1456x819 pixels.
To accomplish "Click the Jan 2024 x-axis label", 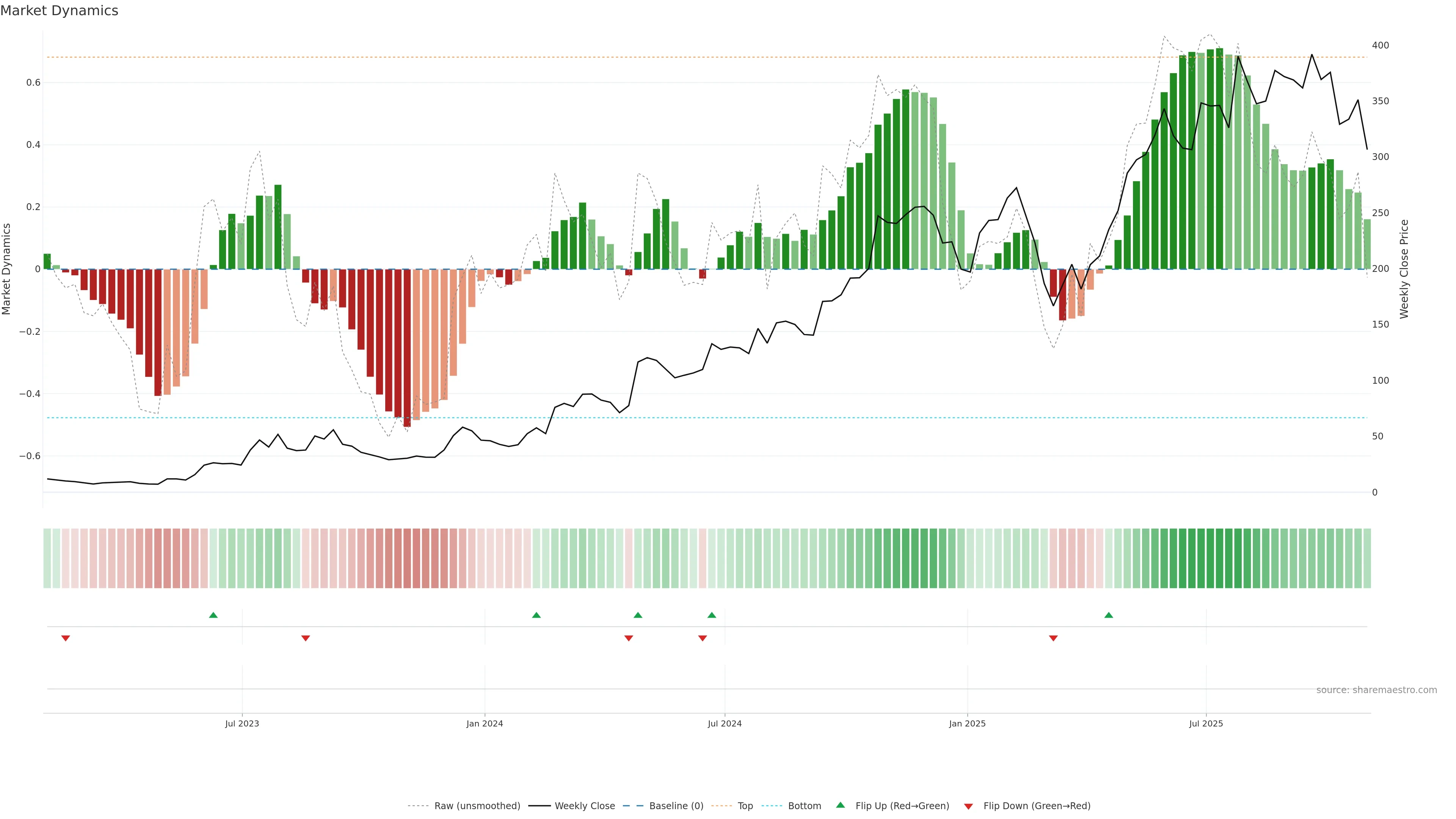I will pos(485,723).
